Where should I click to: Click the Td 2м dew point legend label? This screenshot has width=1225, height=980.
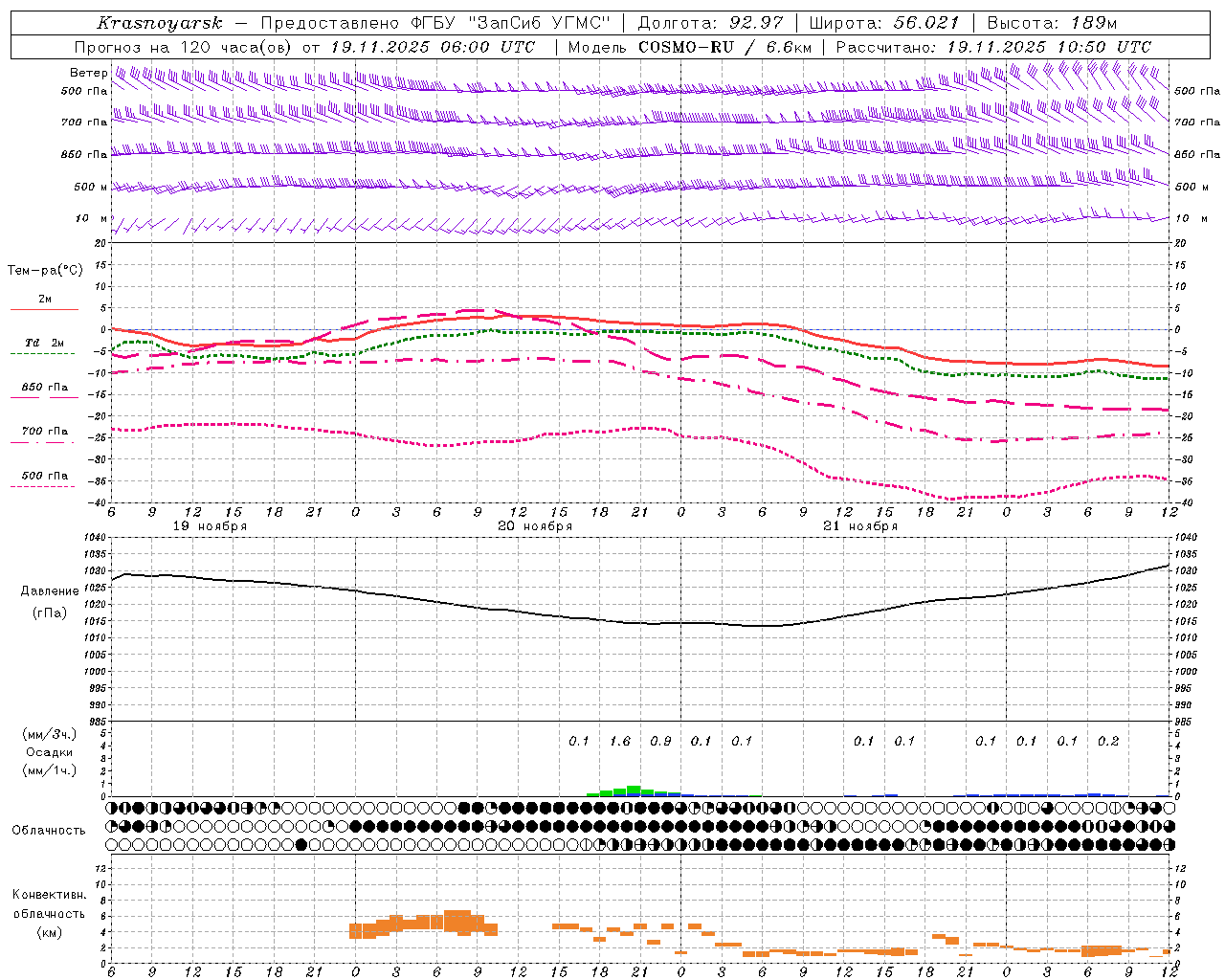[x=45, y=343]
